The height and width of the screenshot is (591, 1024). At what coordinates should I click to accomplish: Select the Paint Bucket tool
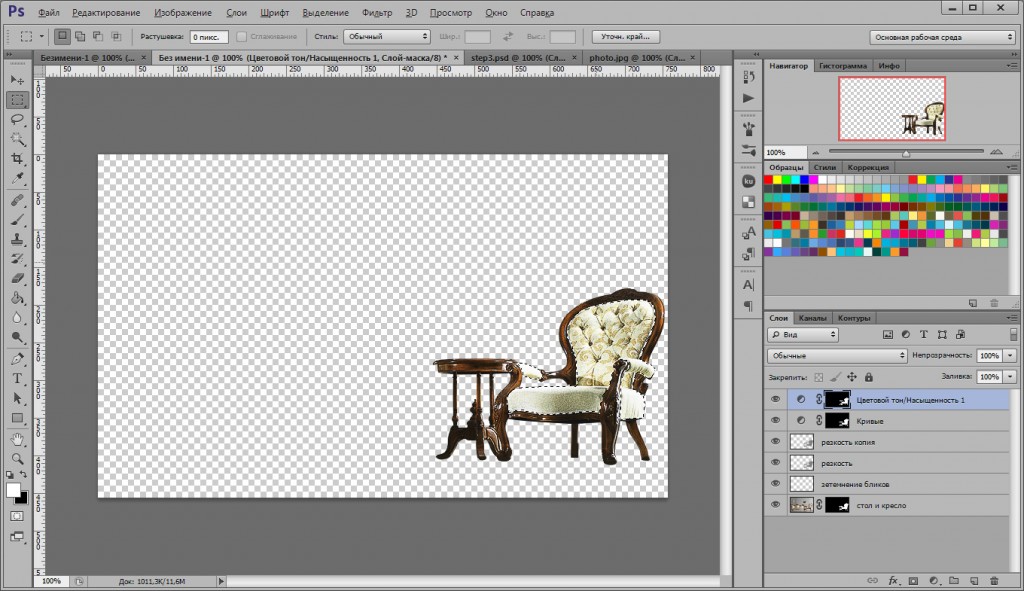click(17, 298)
